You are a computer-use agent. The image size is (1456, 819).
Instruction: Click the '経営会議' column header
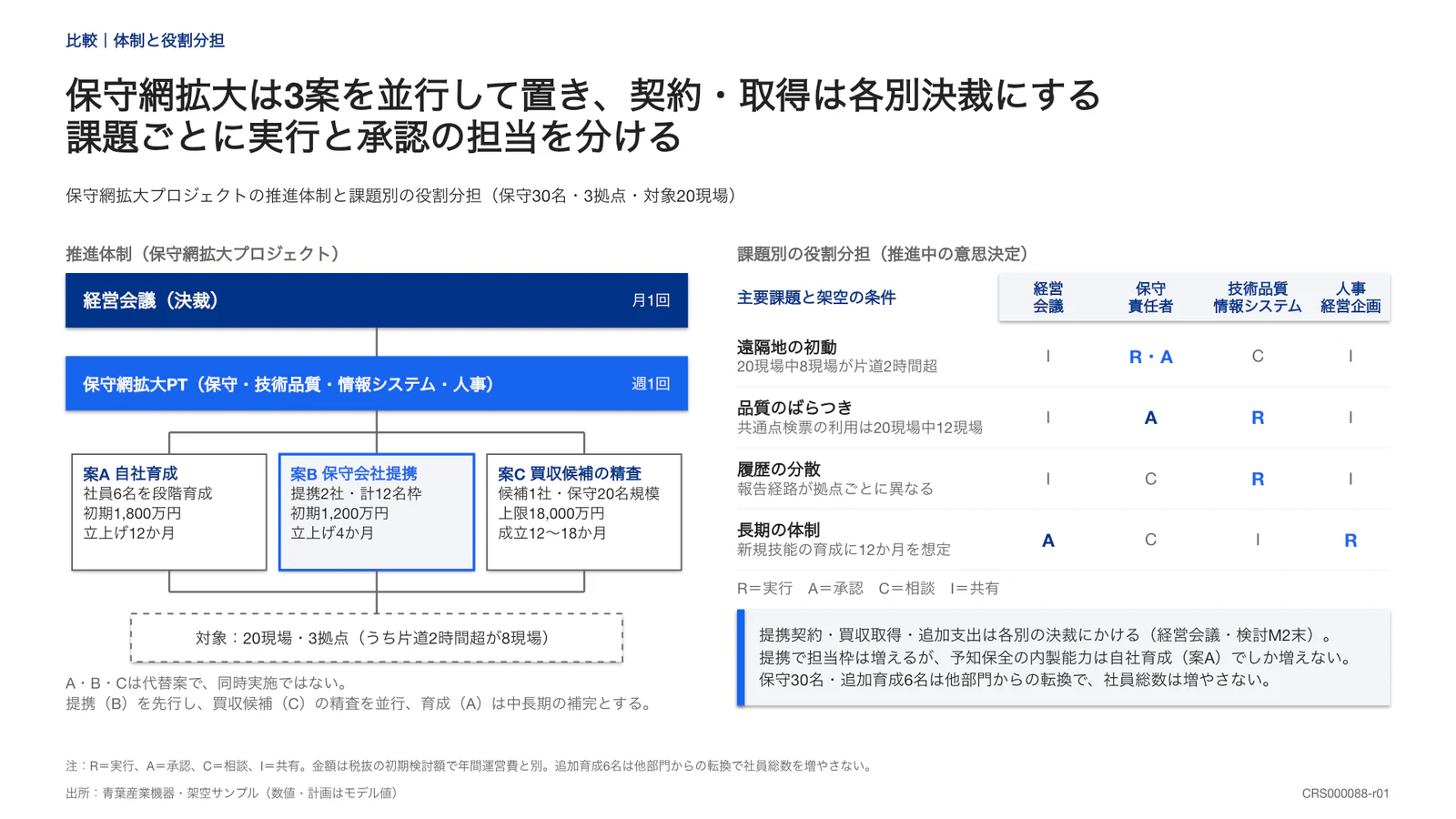tap(1048, 298)
